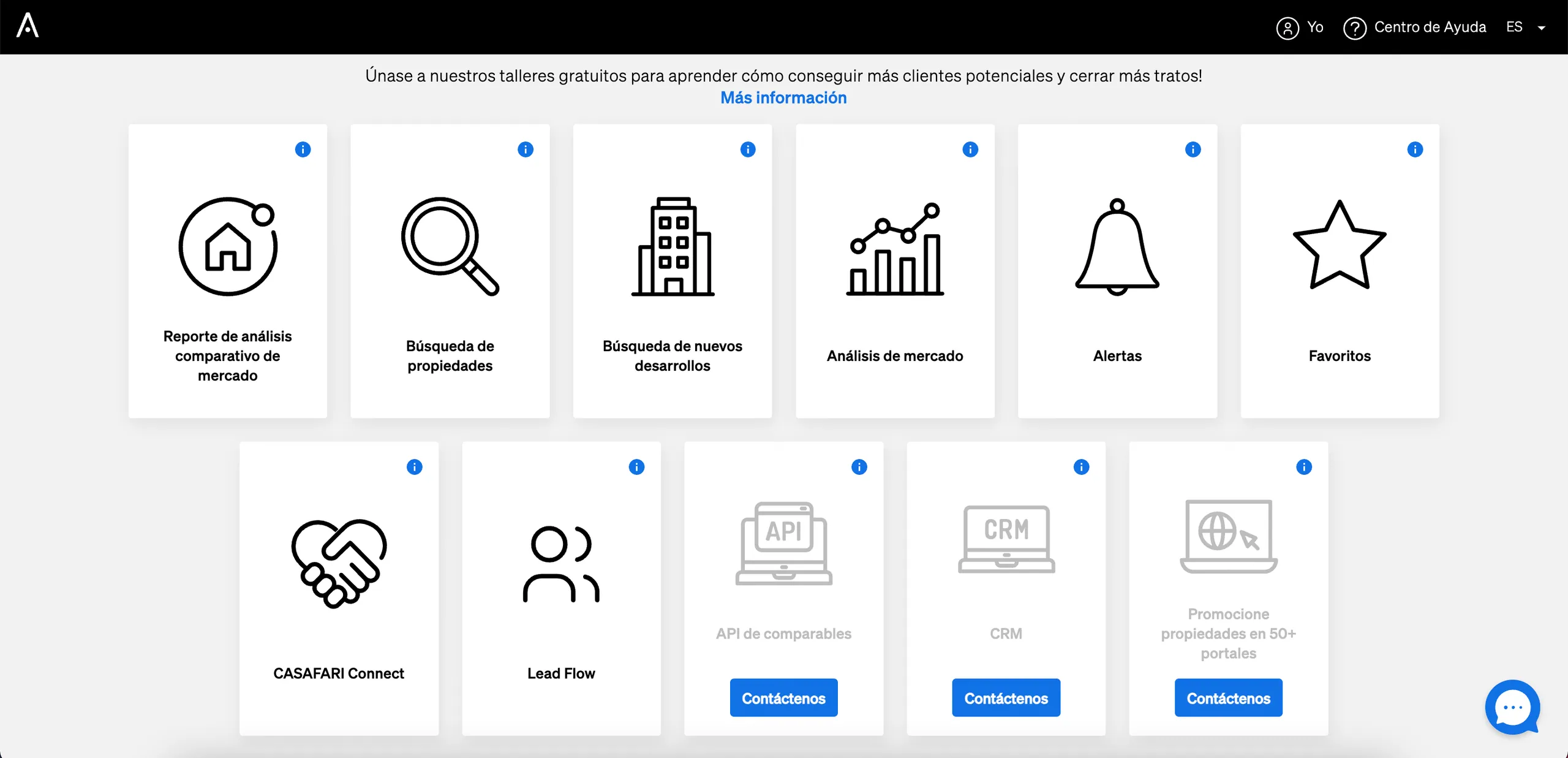1568x758 pixels.
Task: Open the Yo user profile icon
Action: [1287, 28]
